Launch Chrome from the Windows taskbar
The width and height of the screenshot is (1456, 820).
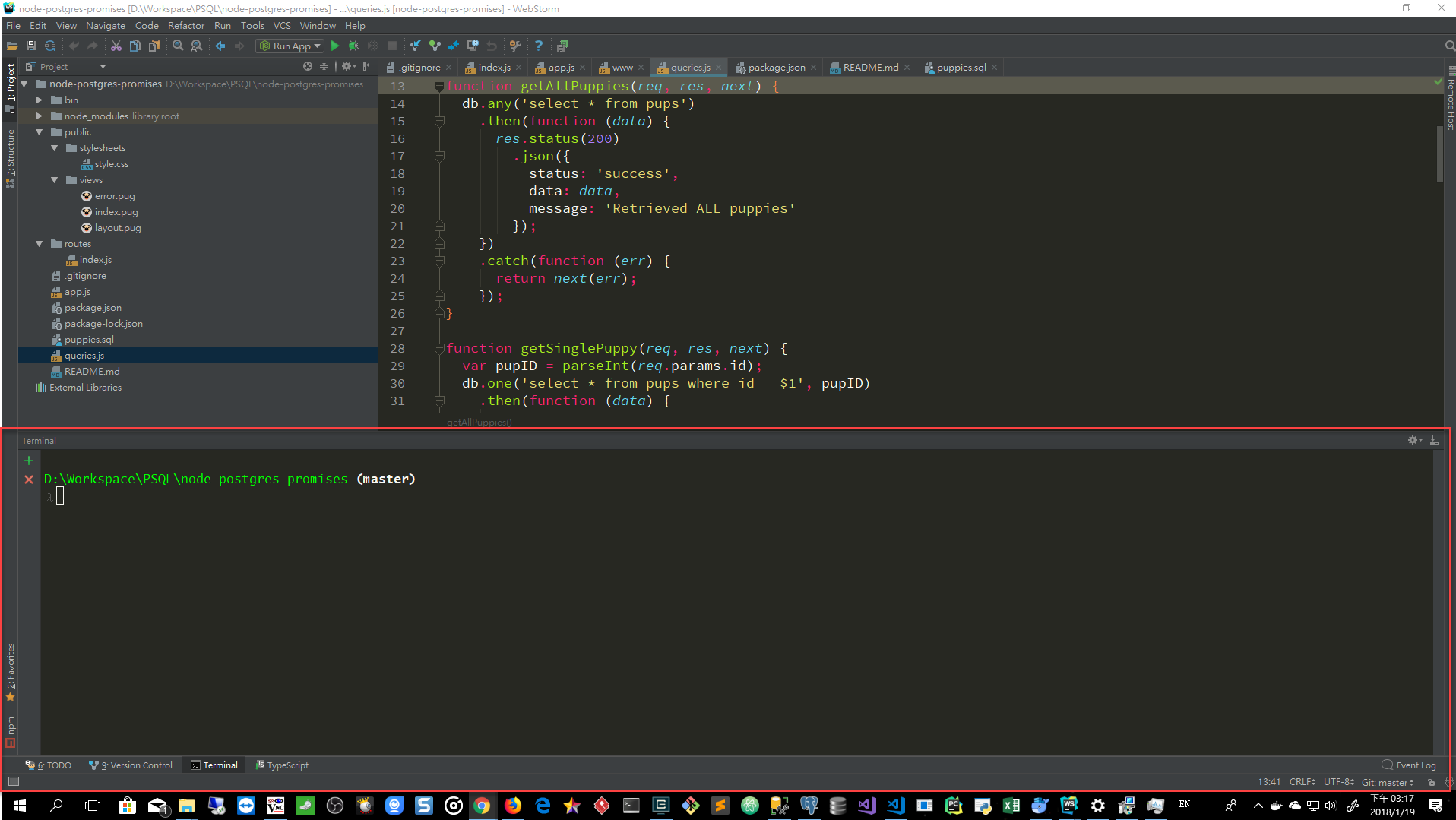tap(483, 806)
